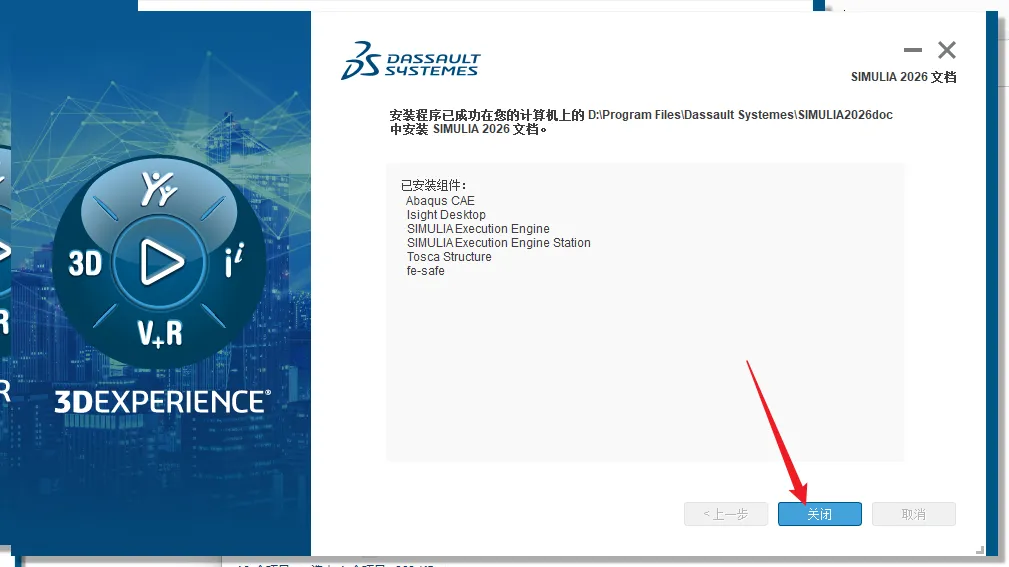The width and height of the screenshot is (1009, 567).
Task: Select the Tosca Structure component line
Action: click(x=449, y=257)
